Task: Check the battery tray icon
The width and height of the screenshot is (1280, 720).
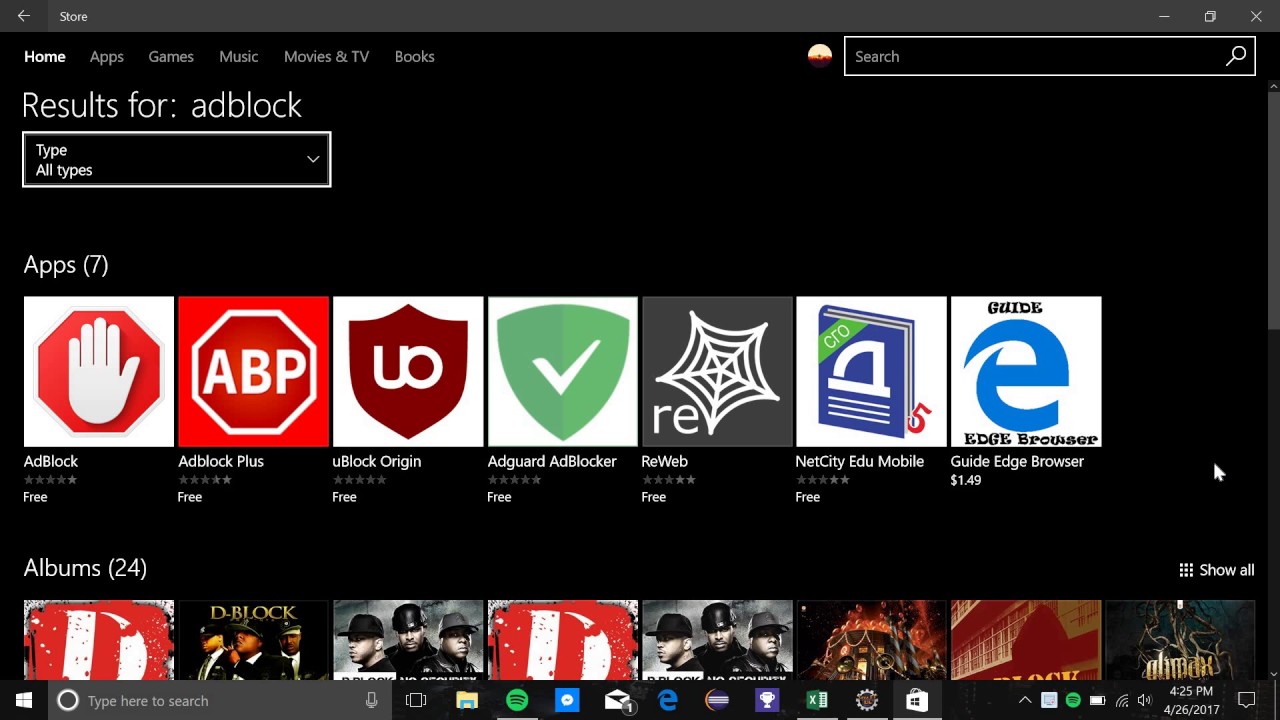Action: click(x=1097, y=700)
